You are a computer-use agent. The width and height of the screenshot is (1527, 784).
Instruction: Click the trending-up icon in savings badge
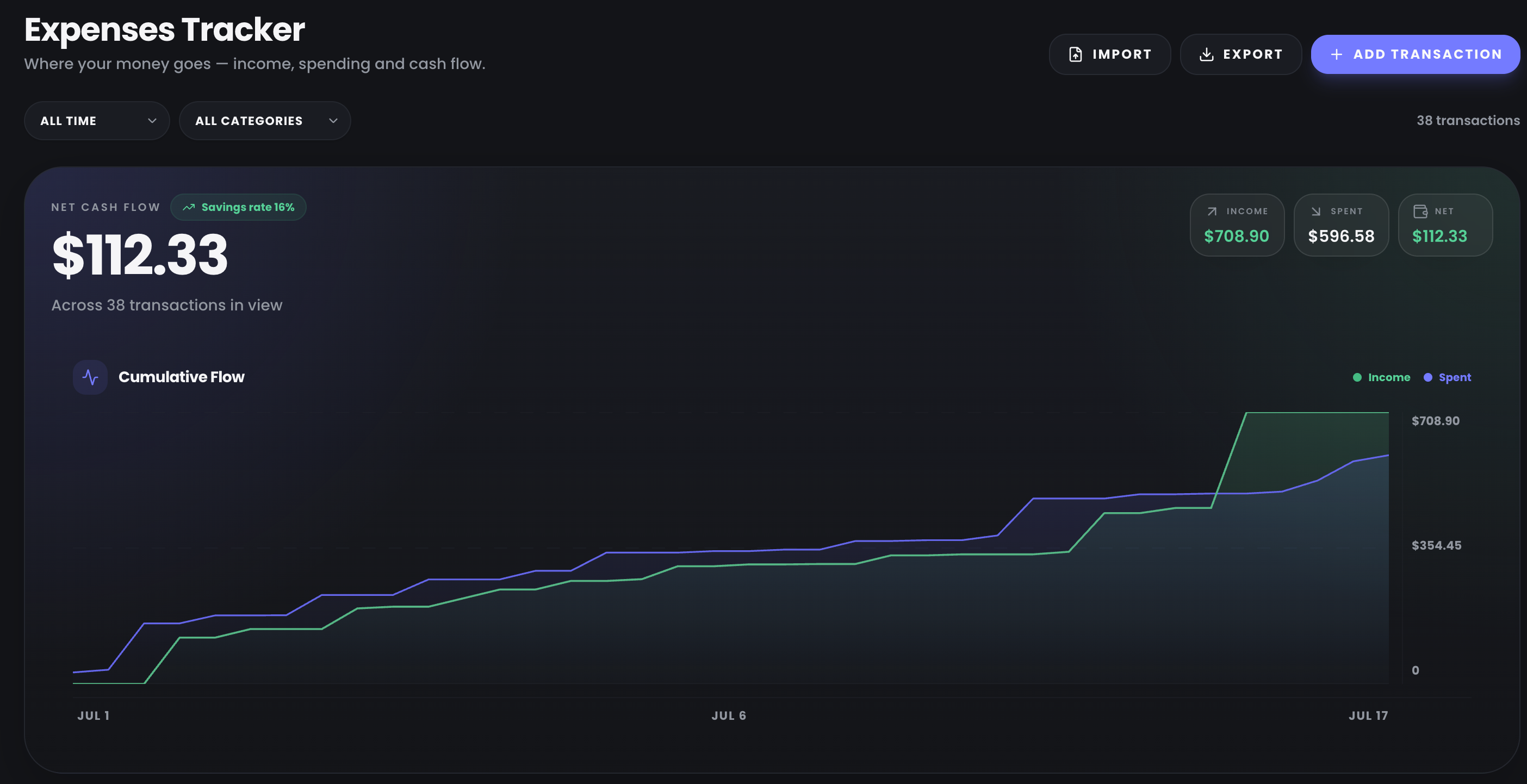pos(189,207)
